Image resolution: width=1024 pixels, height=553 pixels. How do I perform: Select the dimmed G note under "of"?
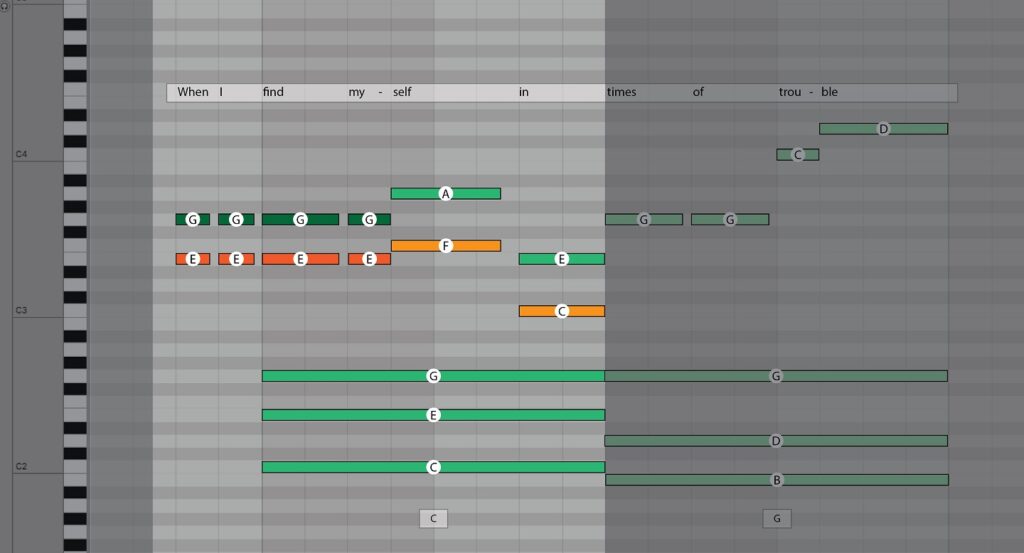tap(730, 219)
